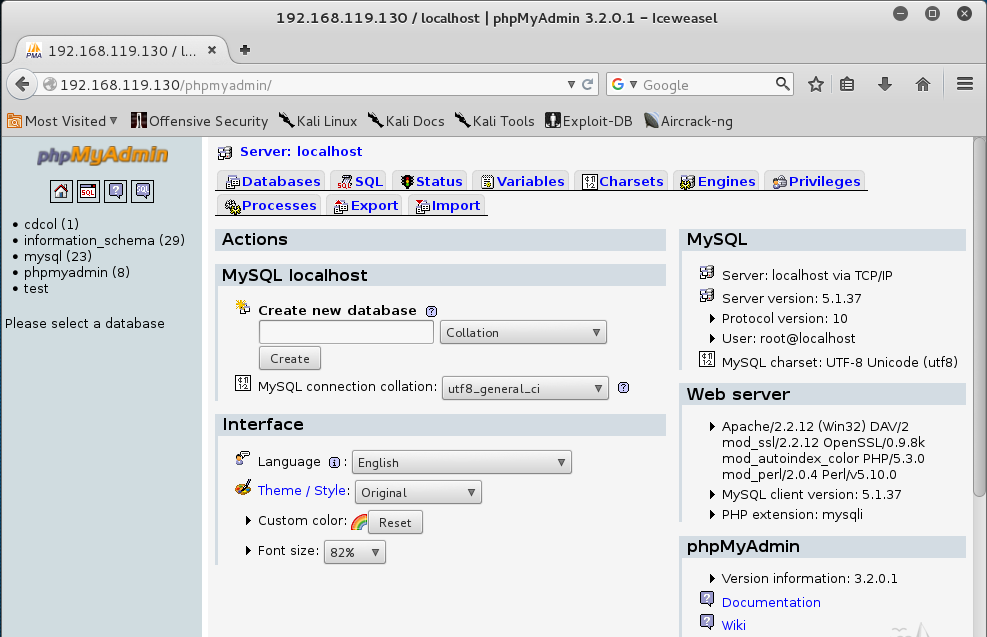Open the URL bar history dropdown arrow
987x637 pixels.
click(x=571, y=84)
